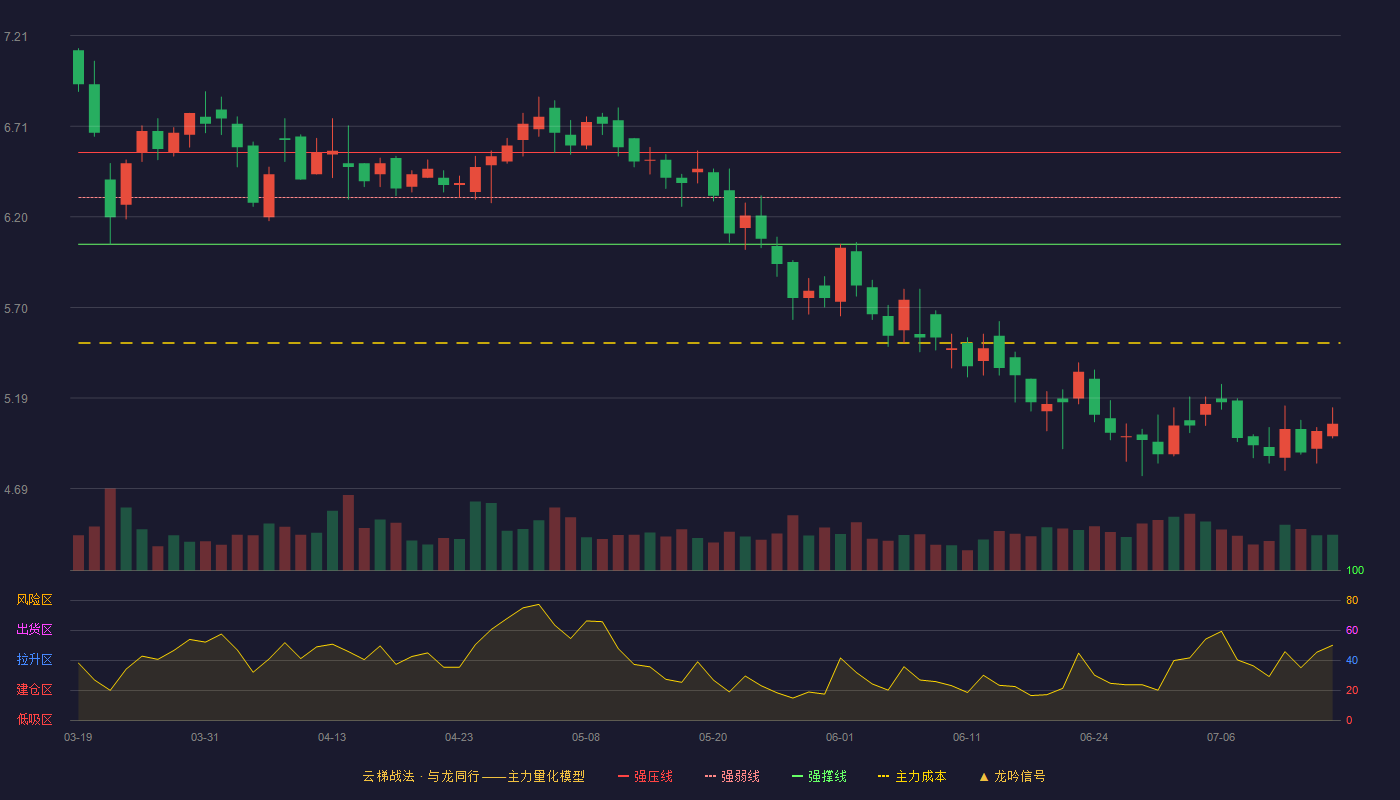The width and height of the screenshot is (1400, 800).
Task: Click the 5.19 price axis label
Action: pyautogui.click(x=16, y=398)
